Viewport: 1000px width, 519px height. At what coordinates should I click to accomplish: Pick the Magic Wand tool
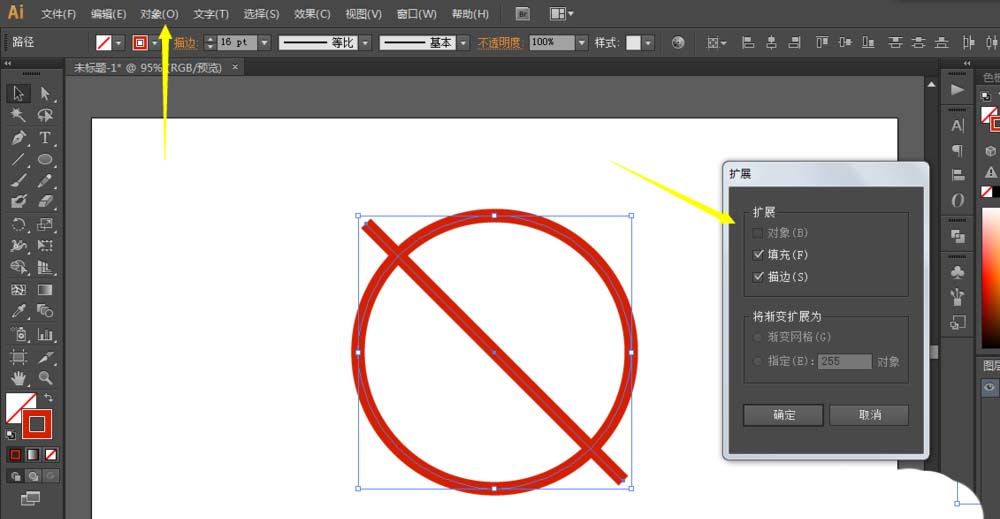(x=18, y=115)
